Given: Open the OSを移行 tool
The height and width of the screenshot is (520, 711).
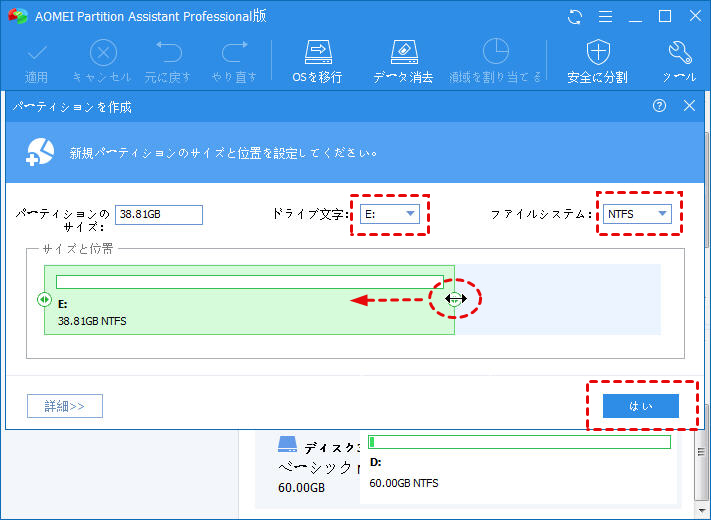Looking at the screenshot, I should [x=317, y=62].
